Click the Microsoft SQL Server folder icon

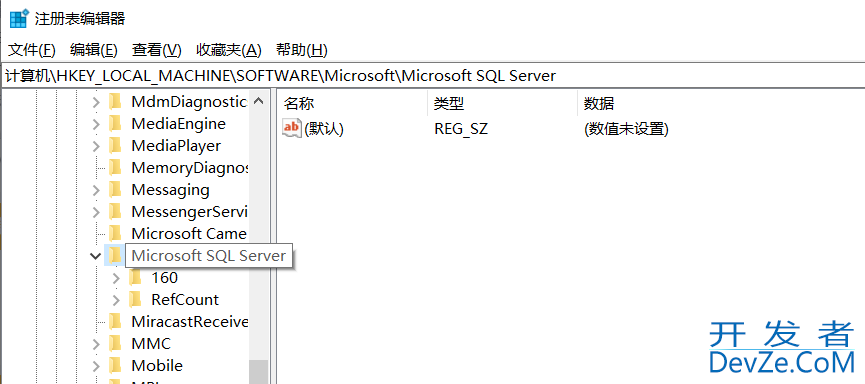(x=115, y=255)
